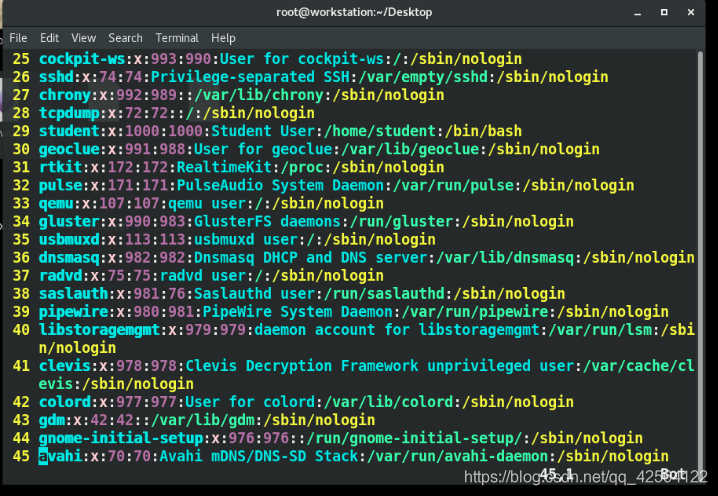Image resolution: width=718 pixels, height=496 pixels.
Task: Click '/var/lib/colord' path
Action: coord(388,402)
